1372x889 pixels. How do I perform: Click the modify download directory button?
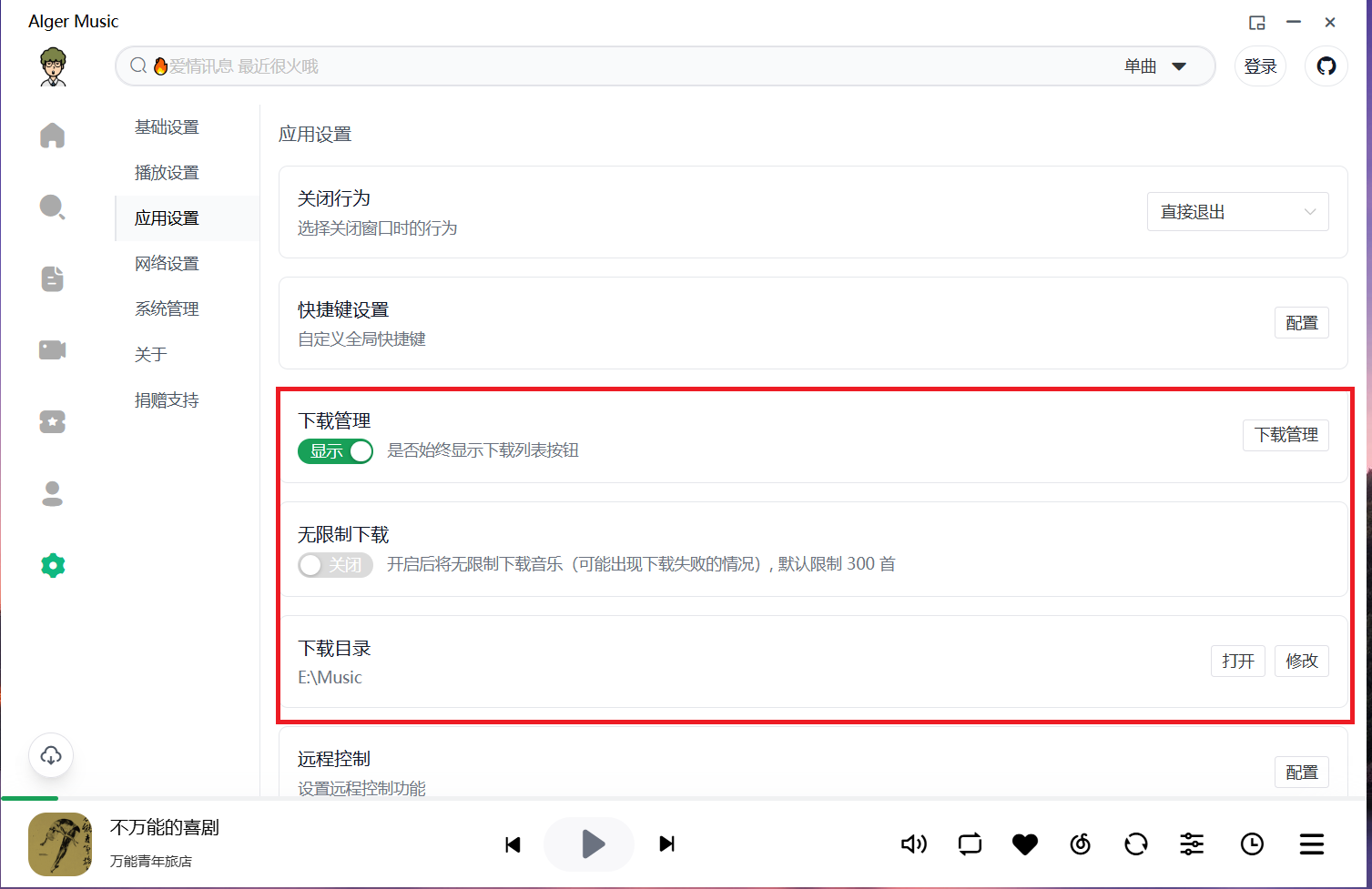coord(1301,662)
